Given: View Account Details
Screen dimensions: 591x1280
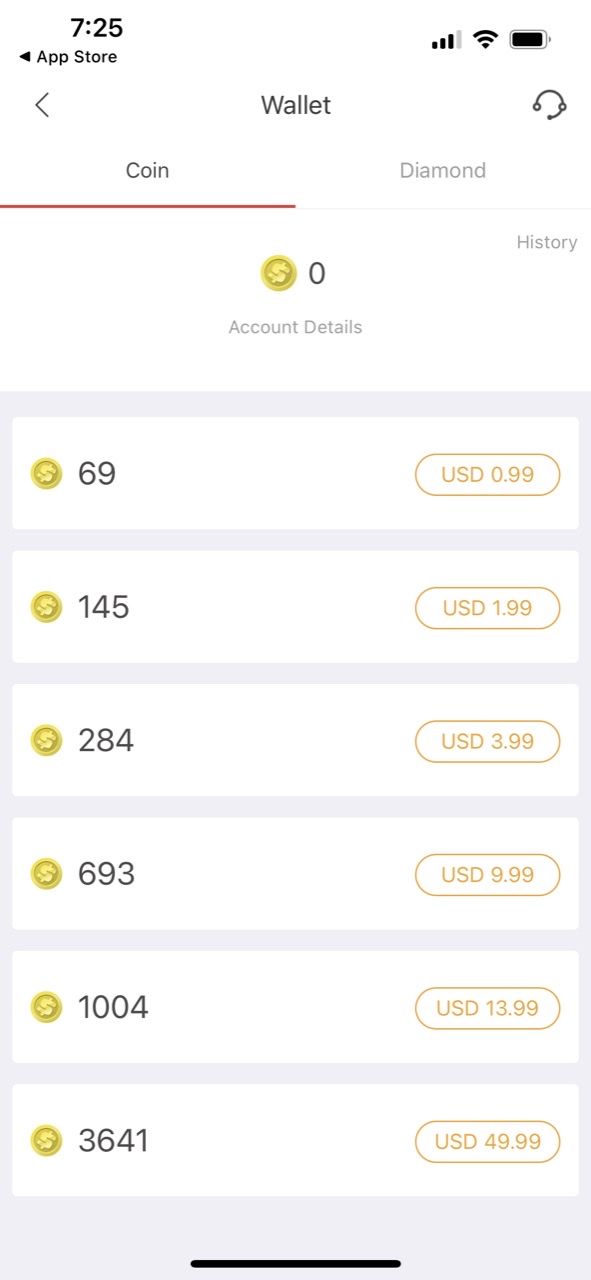Looking at the screenshot, I should tap(295, 327).
